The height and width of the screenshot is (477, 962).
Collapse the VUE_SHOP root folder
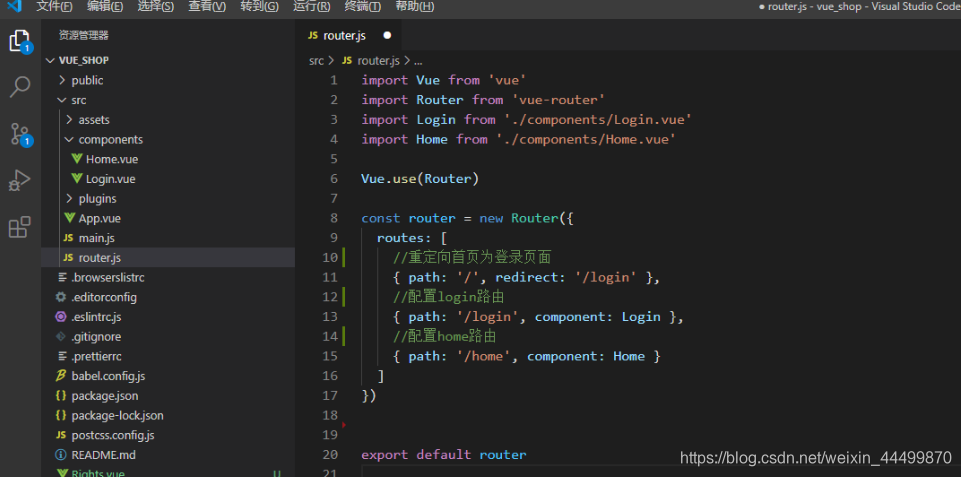[50, 60]
